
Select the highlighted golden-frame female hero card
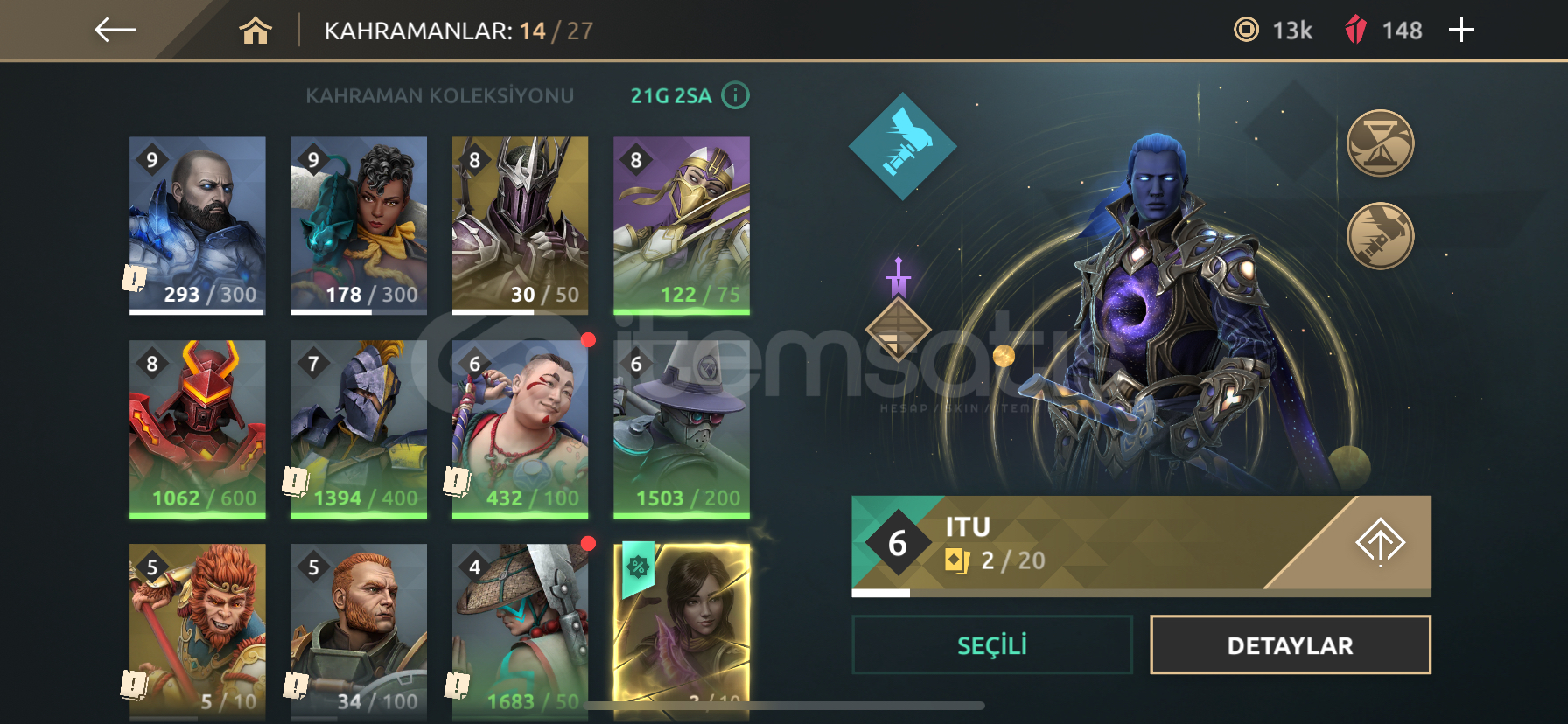pos(682,631)
